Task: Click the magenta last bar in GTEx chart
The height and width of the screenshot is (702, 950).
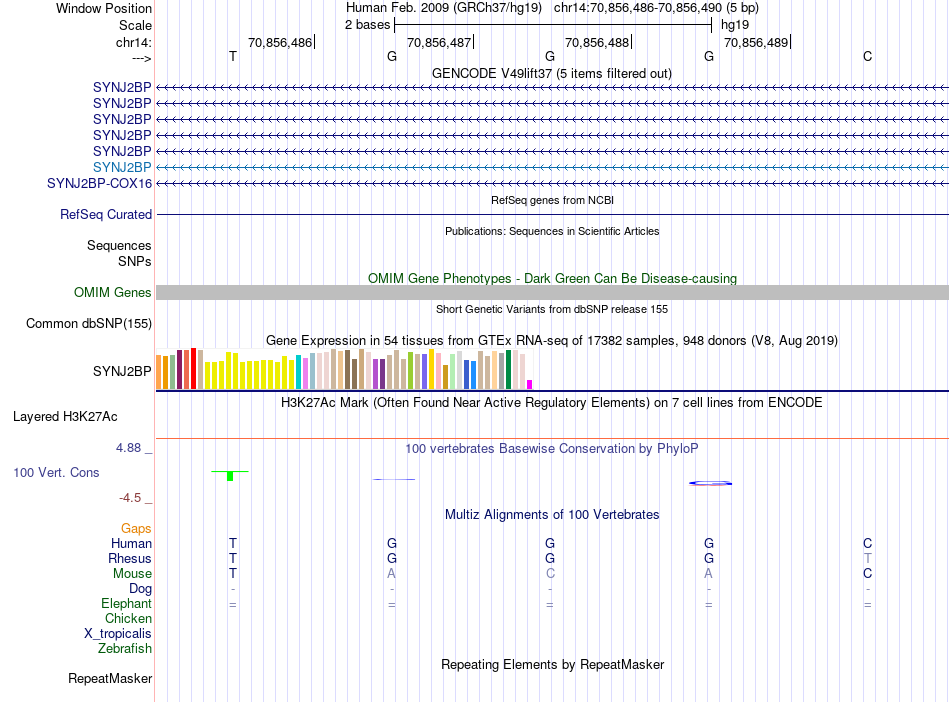Action: coord(530,385)
